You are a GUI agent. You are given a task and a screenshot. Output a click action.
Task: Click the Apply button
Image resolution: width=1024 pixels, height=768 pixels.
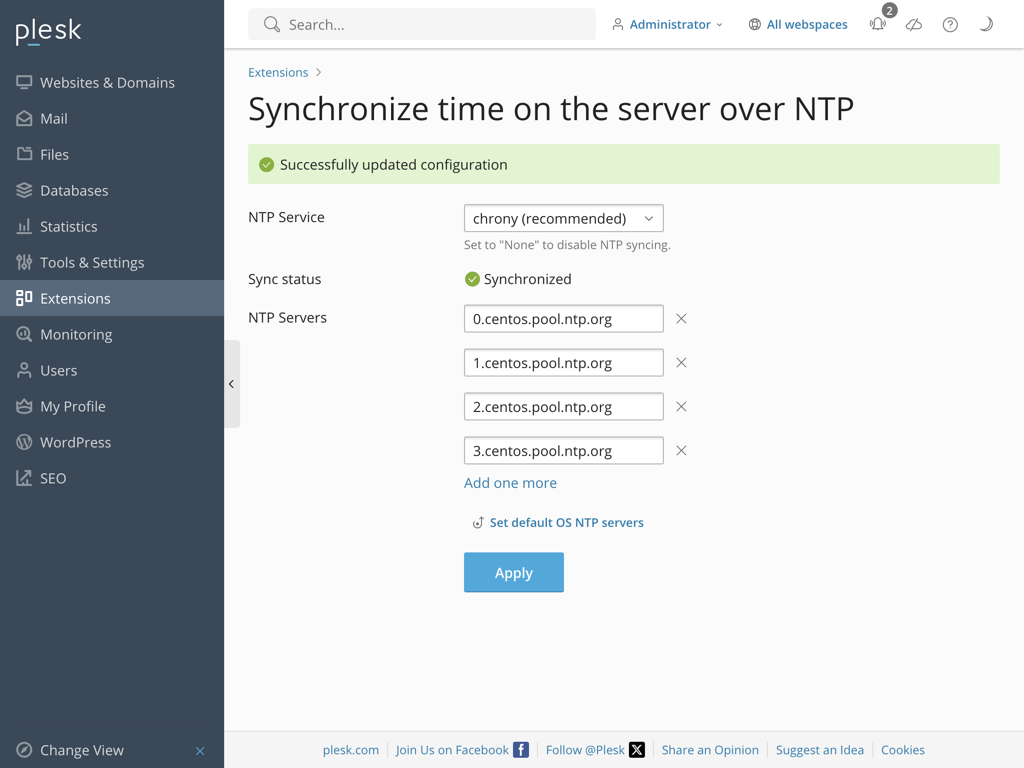tap(513, 572)
